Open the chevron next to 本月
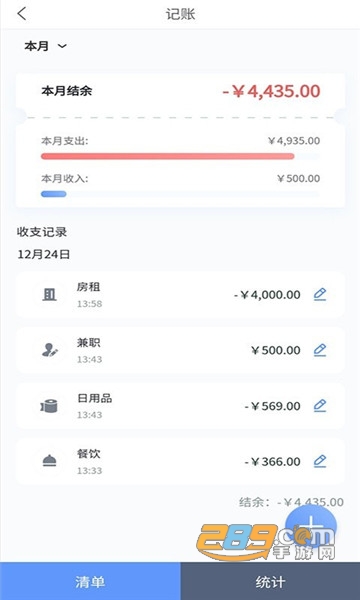This screenshot has height=600, width=360. [62, 46]
